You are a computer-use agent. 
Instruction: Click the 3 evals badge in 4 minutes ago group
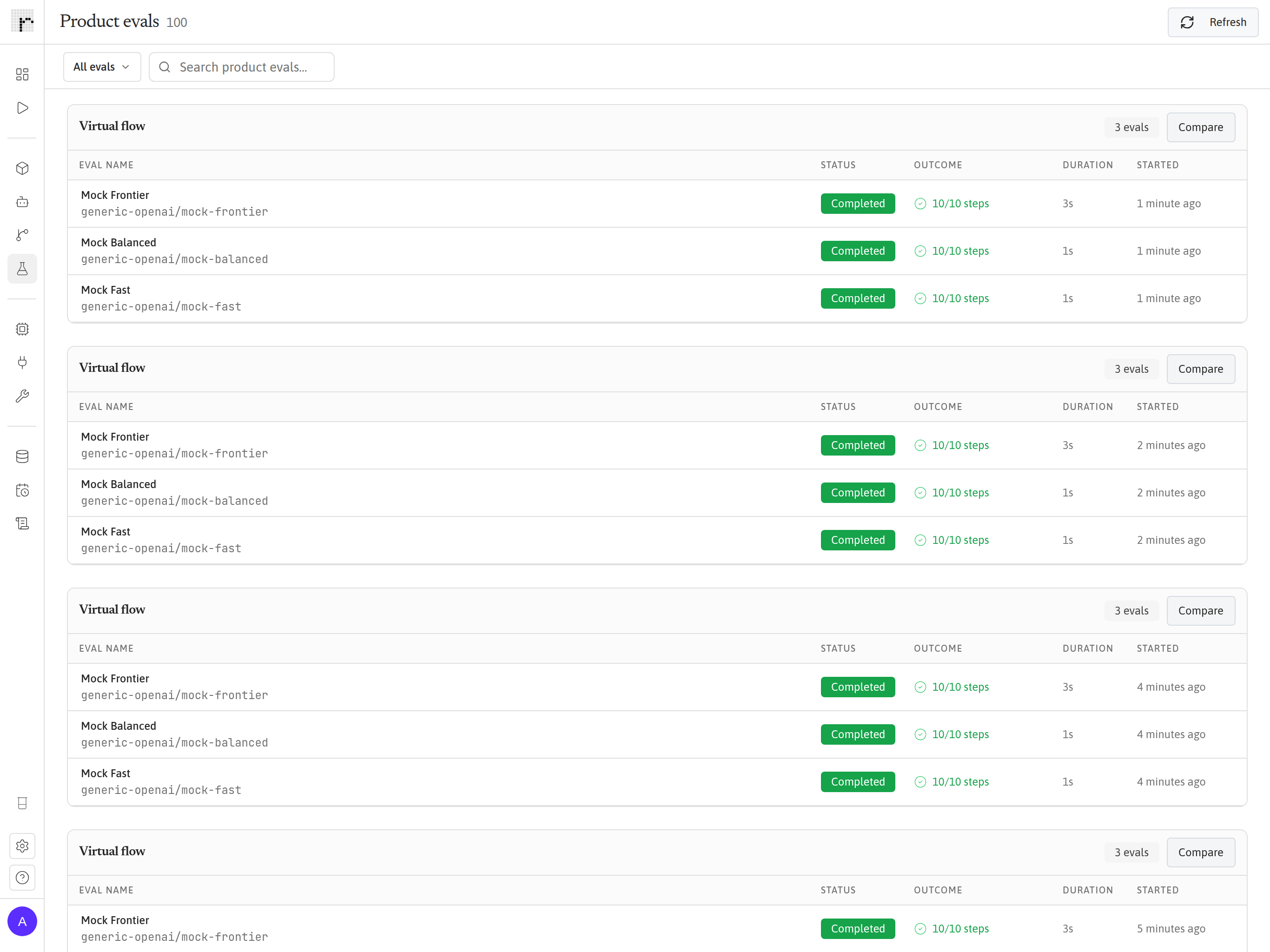(1131, 610)
